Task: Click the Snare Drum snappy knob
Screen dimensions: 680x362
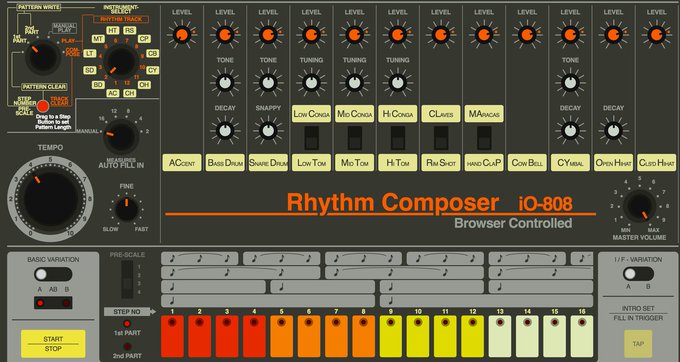Action: click(268, 130)
